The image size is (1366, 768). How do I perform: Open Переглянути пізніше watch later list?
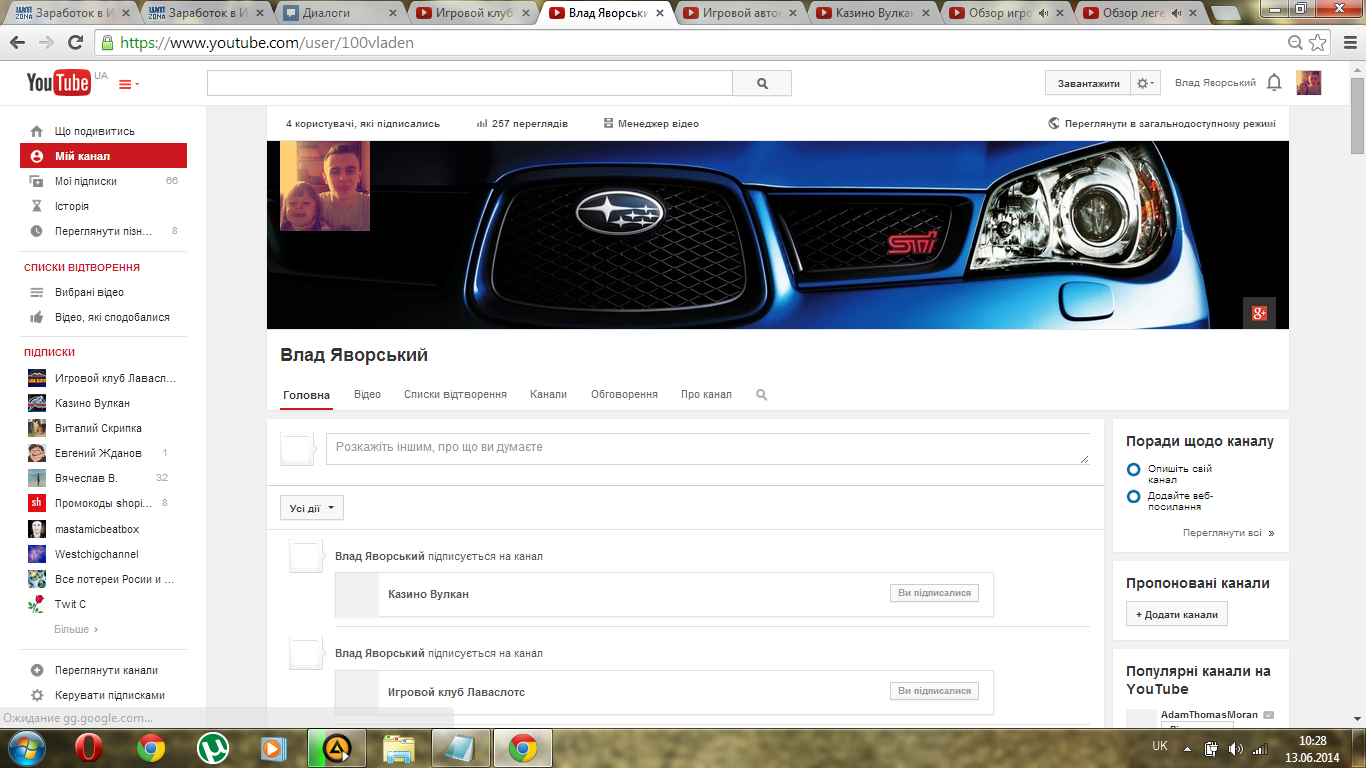(x=103, y=231)
